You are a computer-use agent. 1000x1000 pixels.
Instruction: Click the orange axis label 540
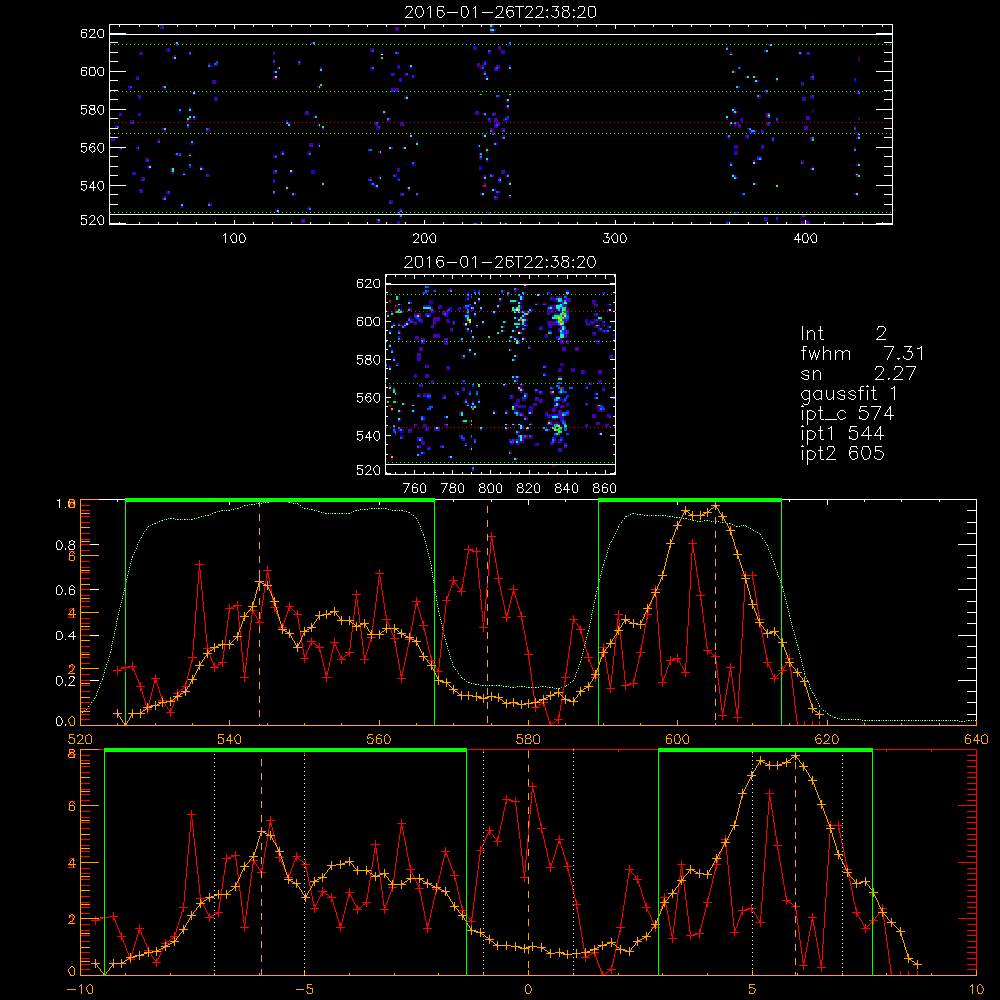[x=230, y=739]
